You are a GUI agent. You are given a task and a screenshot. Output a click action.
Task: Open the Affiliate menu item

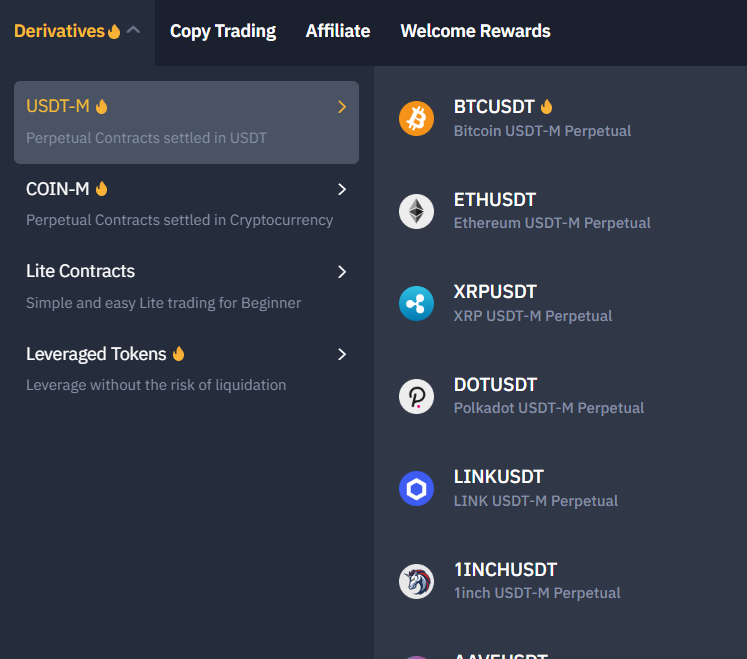(x=338, y=31)
